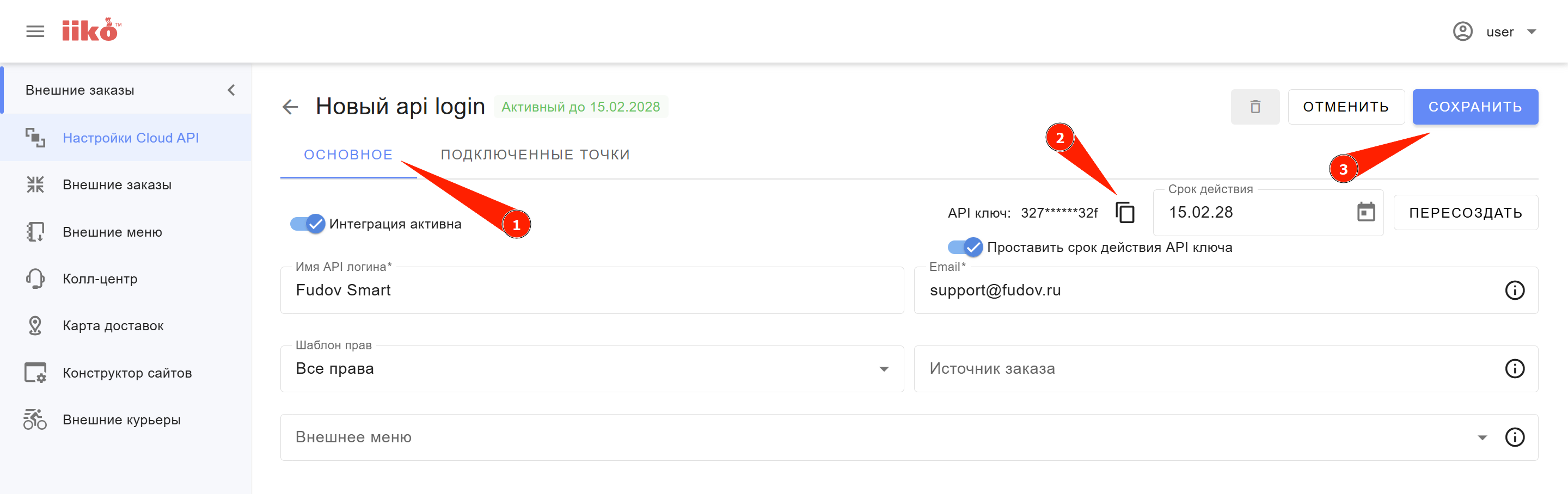
Task: Show info for Источник заказа field
Action: coord(1515,369)
